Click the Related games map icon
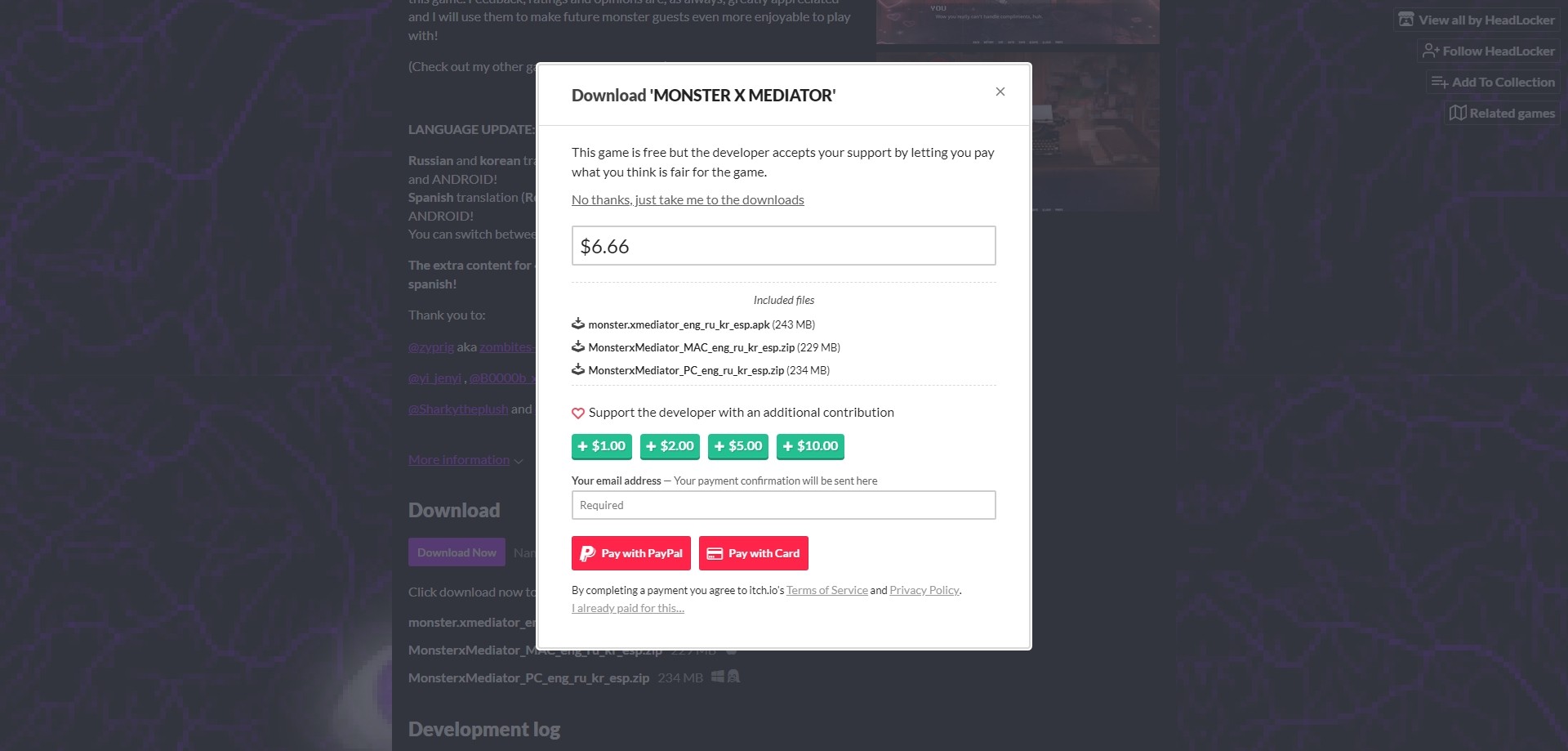This screenshot has height=751, width=1568. click(x=1458, y=113)
